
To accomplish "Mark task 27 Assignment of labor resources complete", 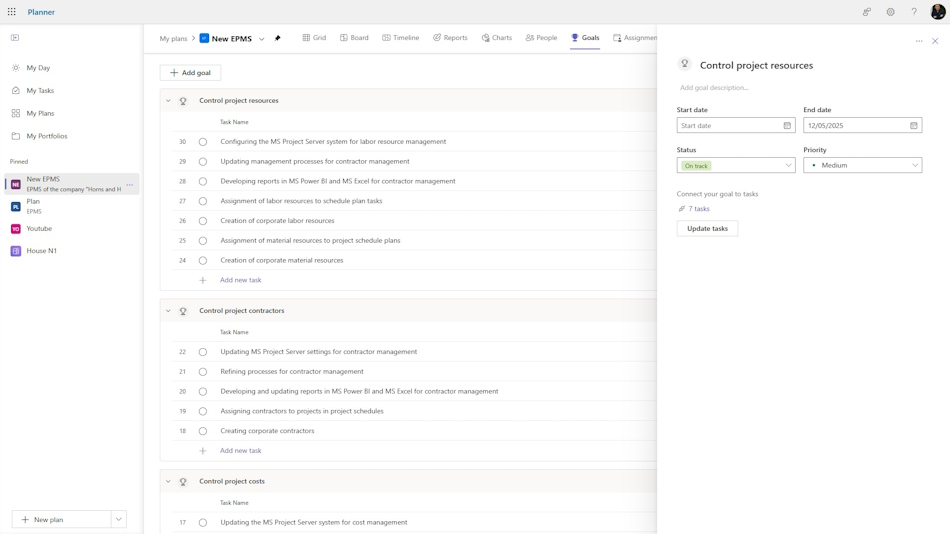I will 203,201.
